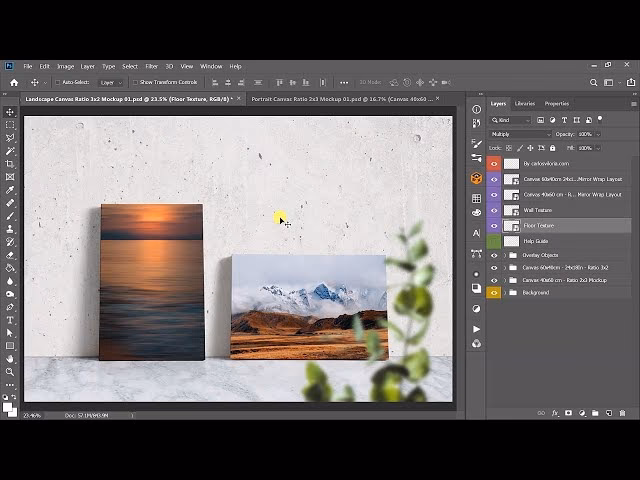Select the Magic Wand tool

point(10,151)
